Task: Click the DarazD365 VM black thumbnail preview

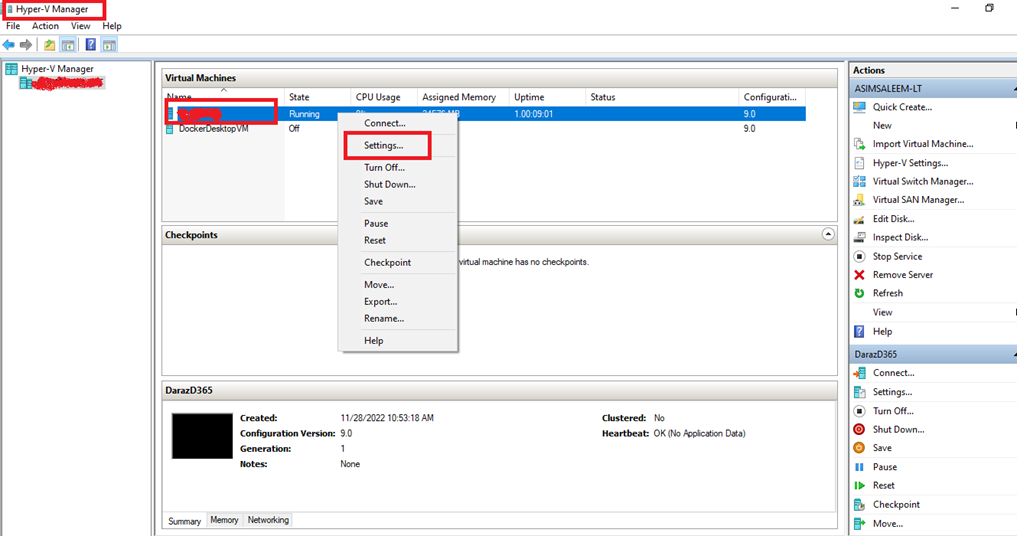Action: pyautogui.click(x=202, y=436)
